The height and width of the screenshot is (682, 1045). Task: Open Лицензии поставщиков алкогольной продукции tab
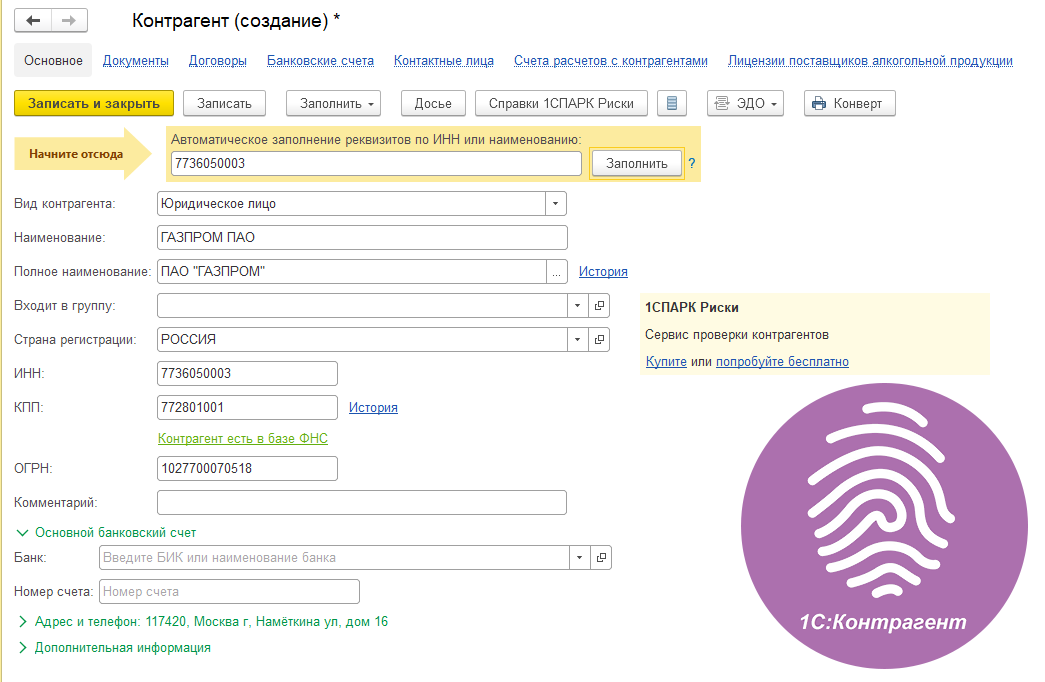(x=870, y=61)
